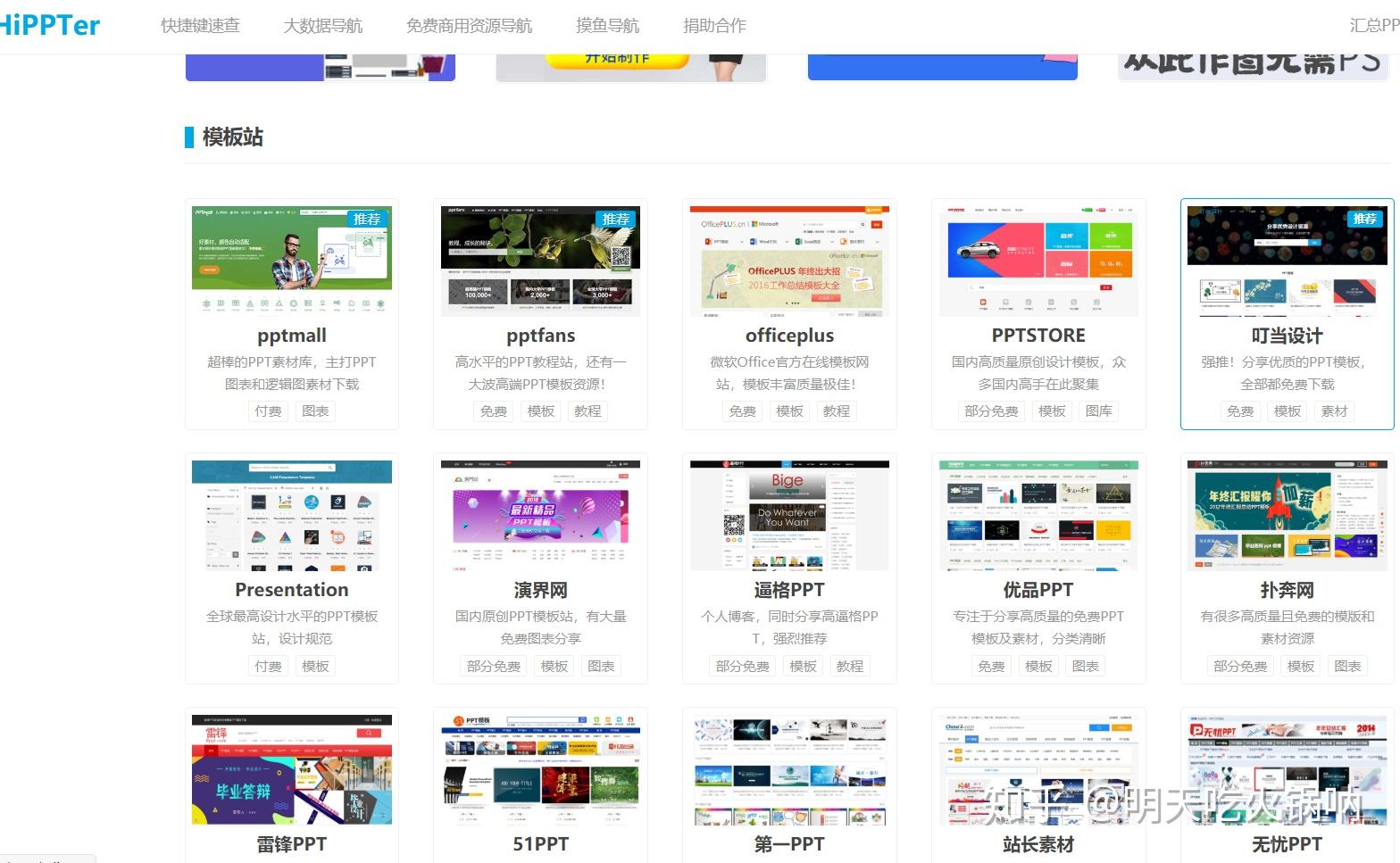Open the 演界网 site thumbnail
Screen dimensions: 1400x863
540,515
